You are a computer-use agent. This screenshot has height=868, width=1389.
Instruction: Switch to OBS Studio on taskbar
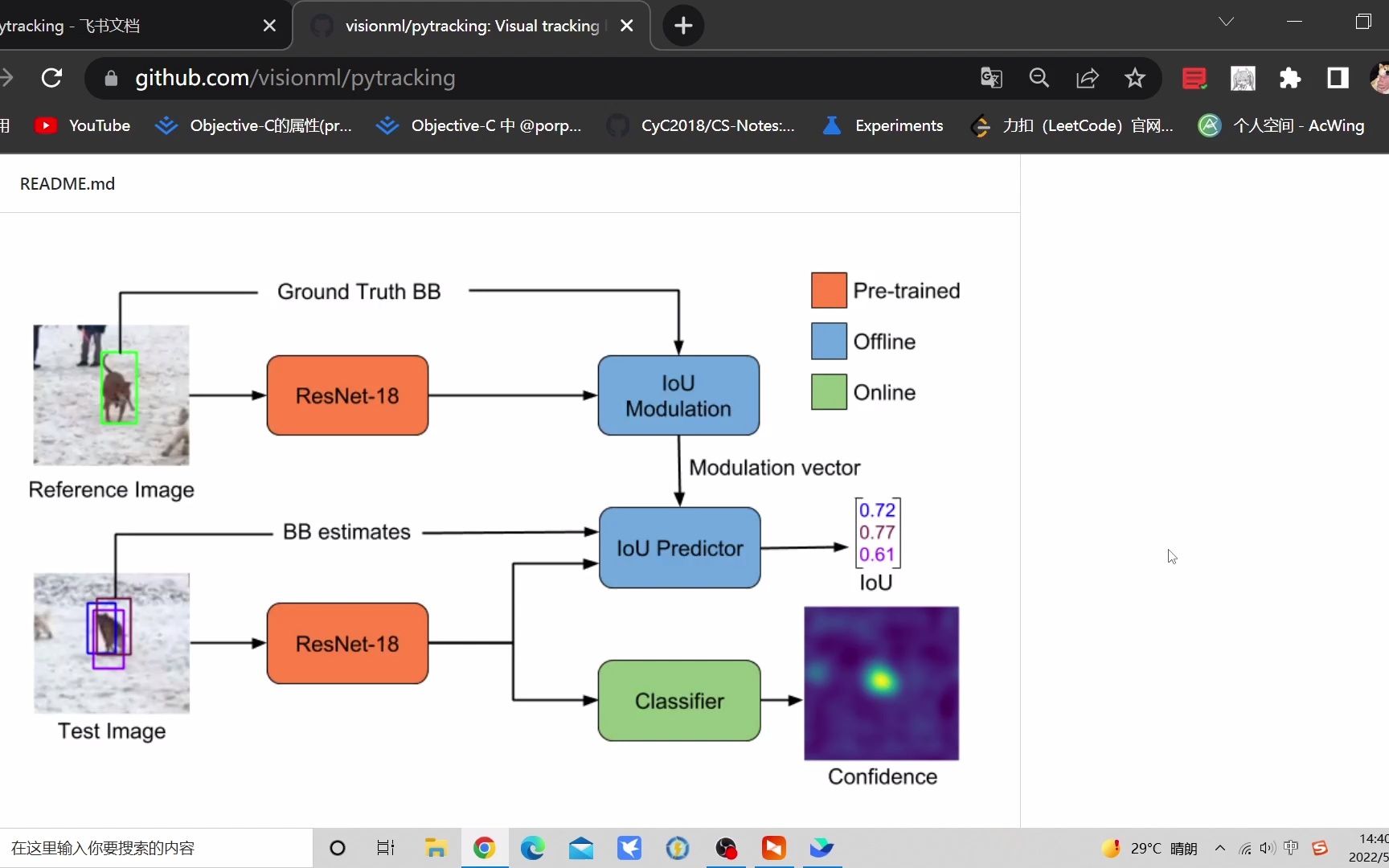point(726,848)
